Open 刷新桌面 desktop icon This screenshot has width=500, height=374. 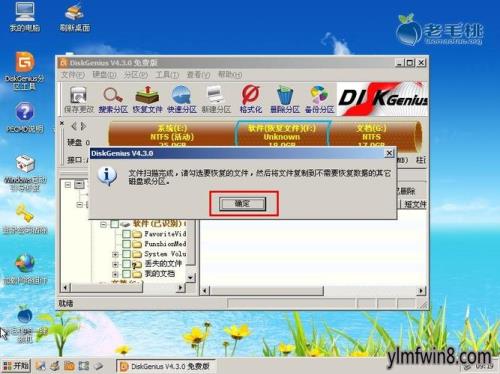[75, 17]
